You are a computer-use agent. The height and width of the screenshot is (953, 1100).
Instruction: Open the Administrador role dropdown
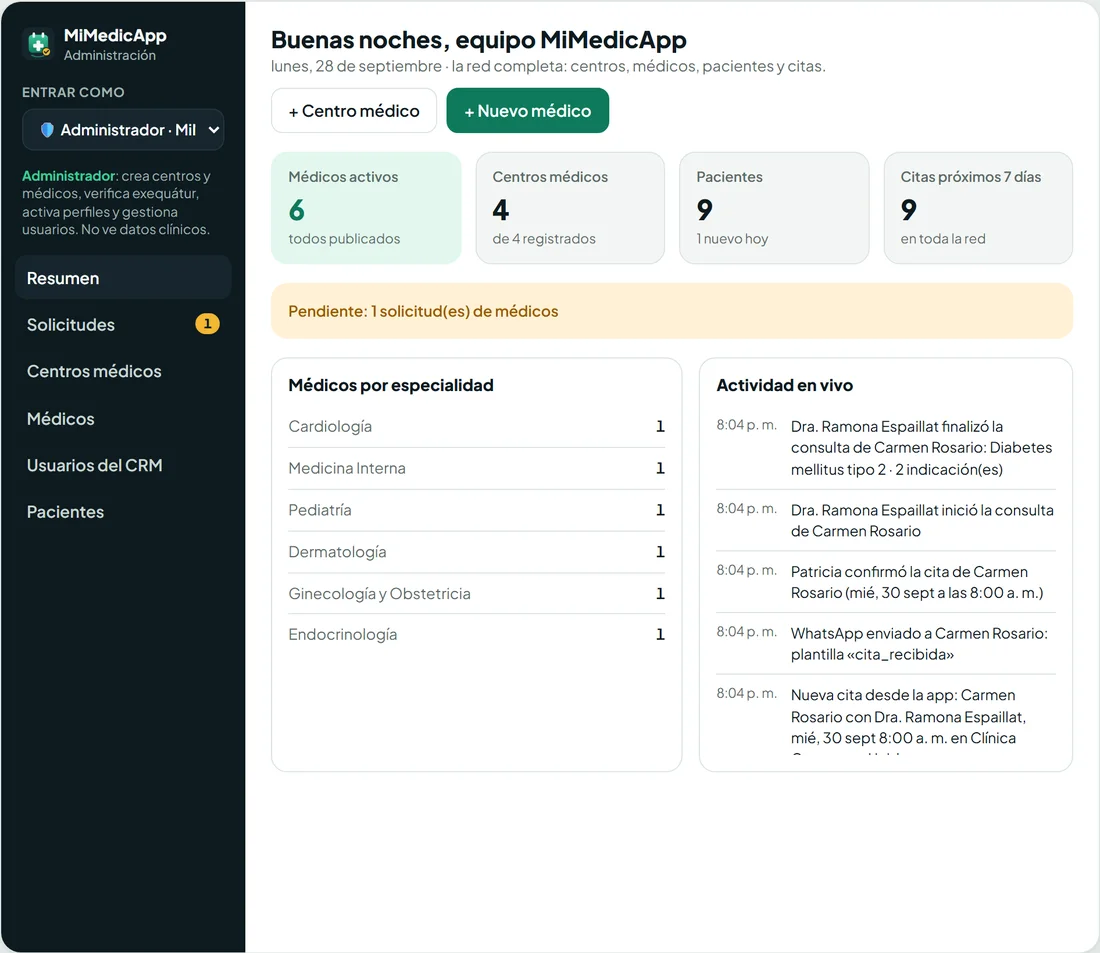[123, 130]
